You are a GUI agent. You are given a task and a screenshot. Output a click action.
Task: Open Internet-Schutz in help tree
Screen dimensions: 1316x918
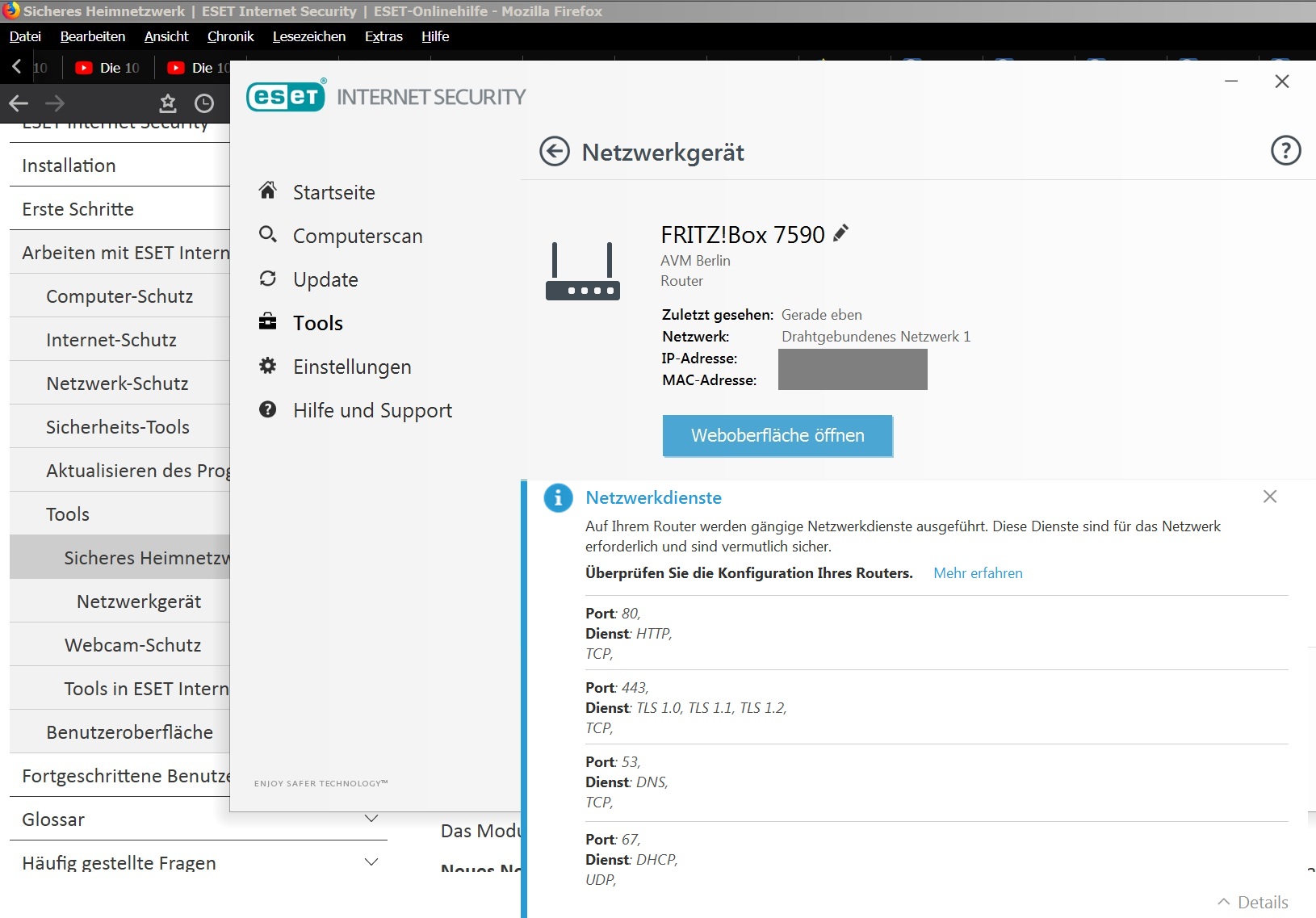click(119, 339)
